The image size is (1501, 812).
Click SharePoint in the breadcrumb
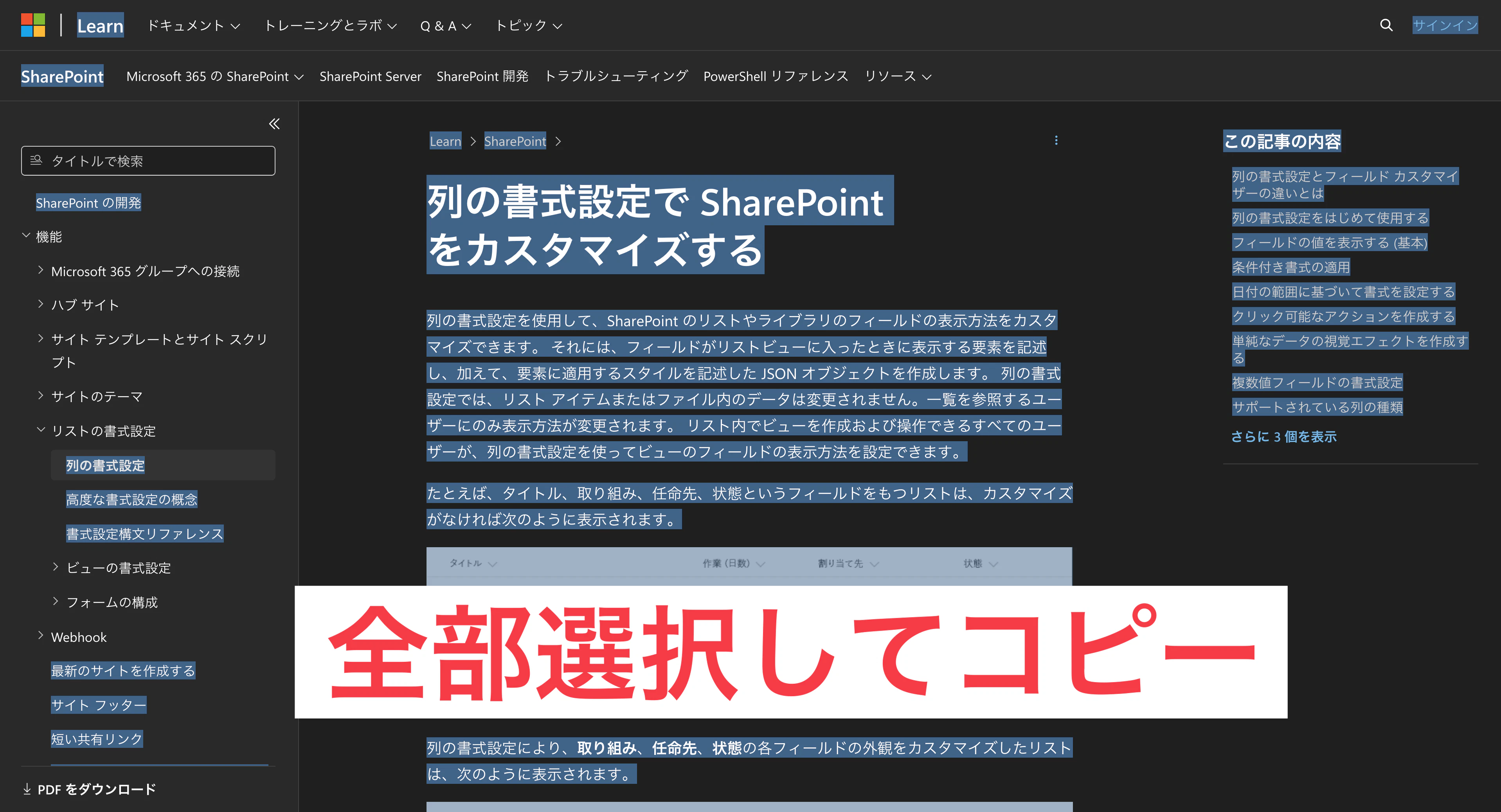coord(515,141)
